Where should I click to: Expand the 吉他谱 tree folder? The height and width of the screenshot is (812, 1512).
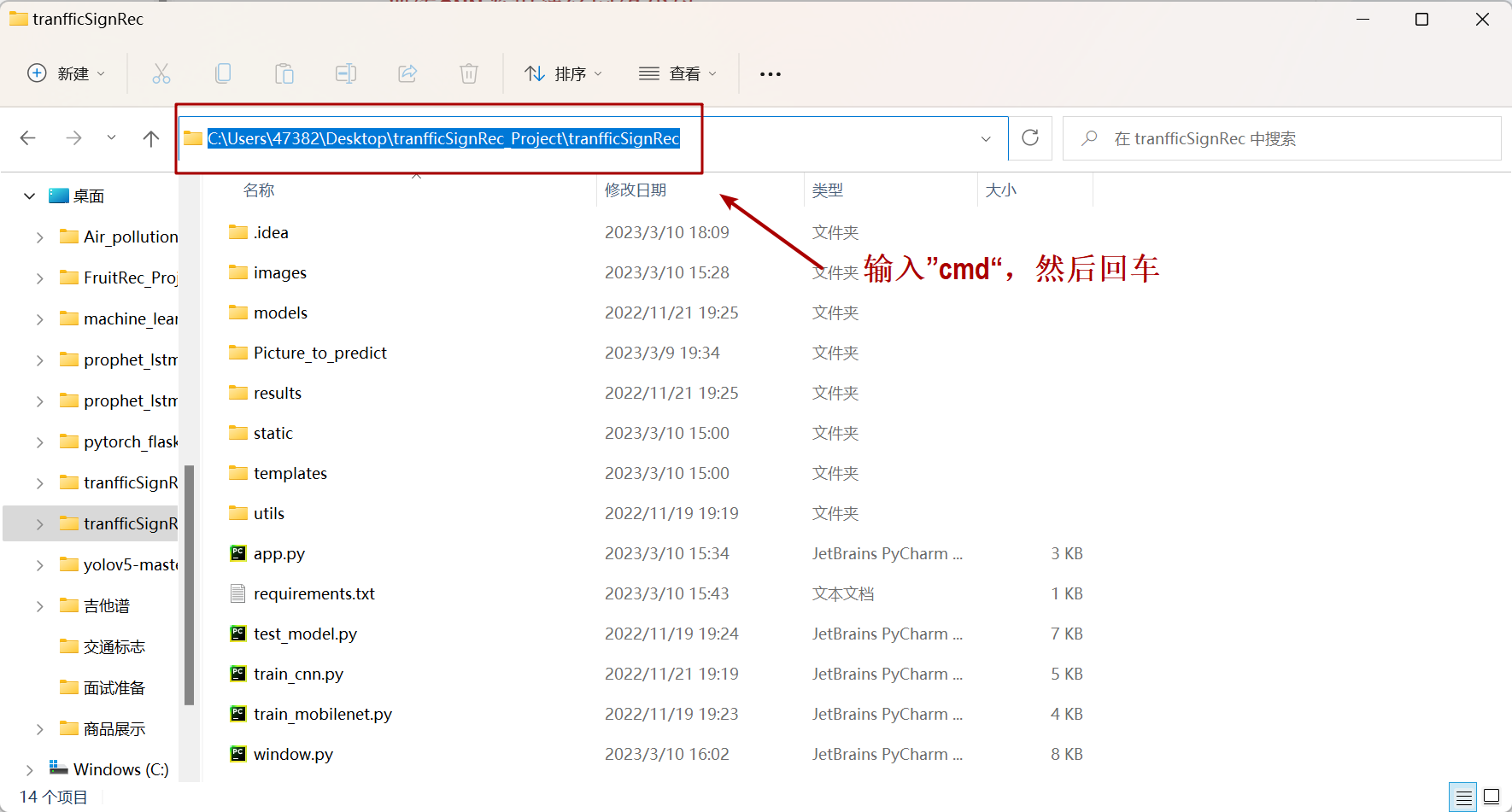[39, 606]
